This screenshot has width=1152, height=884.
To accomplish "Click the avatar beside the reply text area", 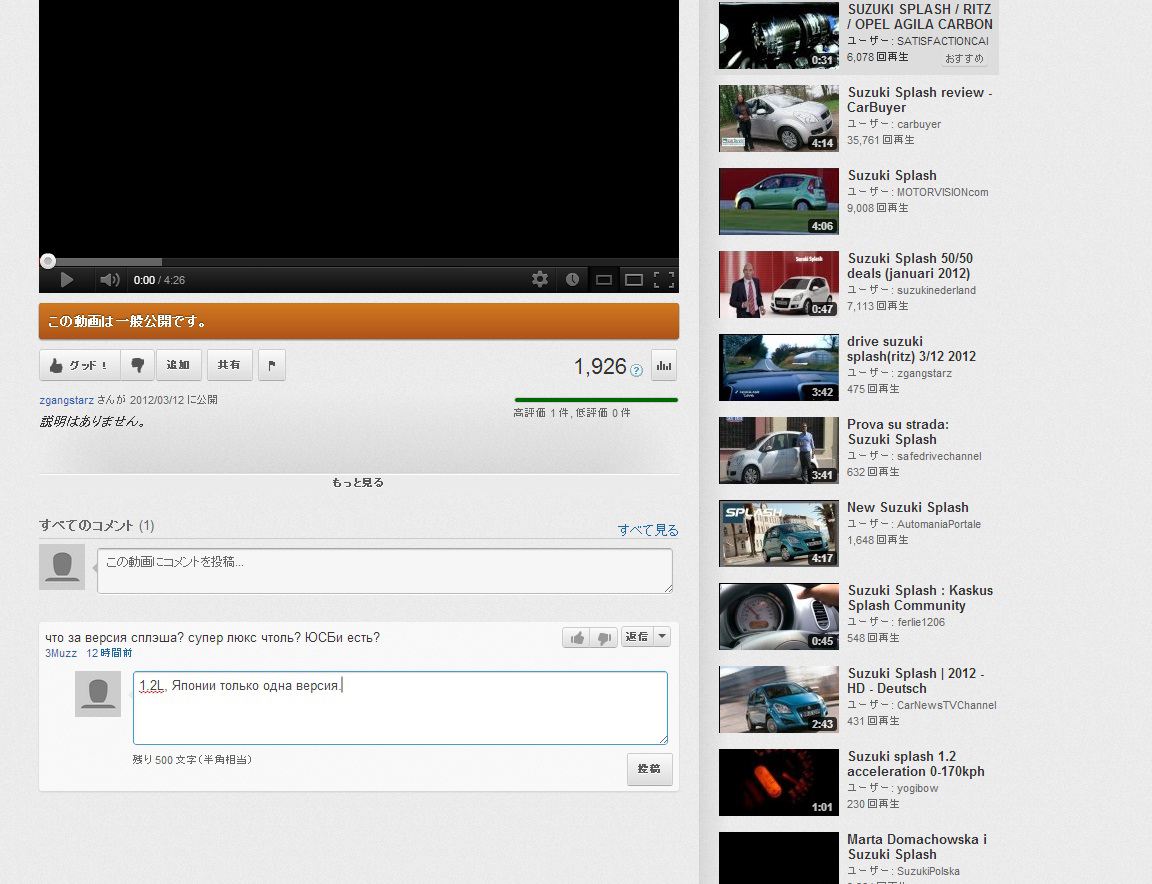I will point(98,694).
